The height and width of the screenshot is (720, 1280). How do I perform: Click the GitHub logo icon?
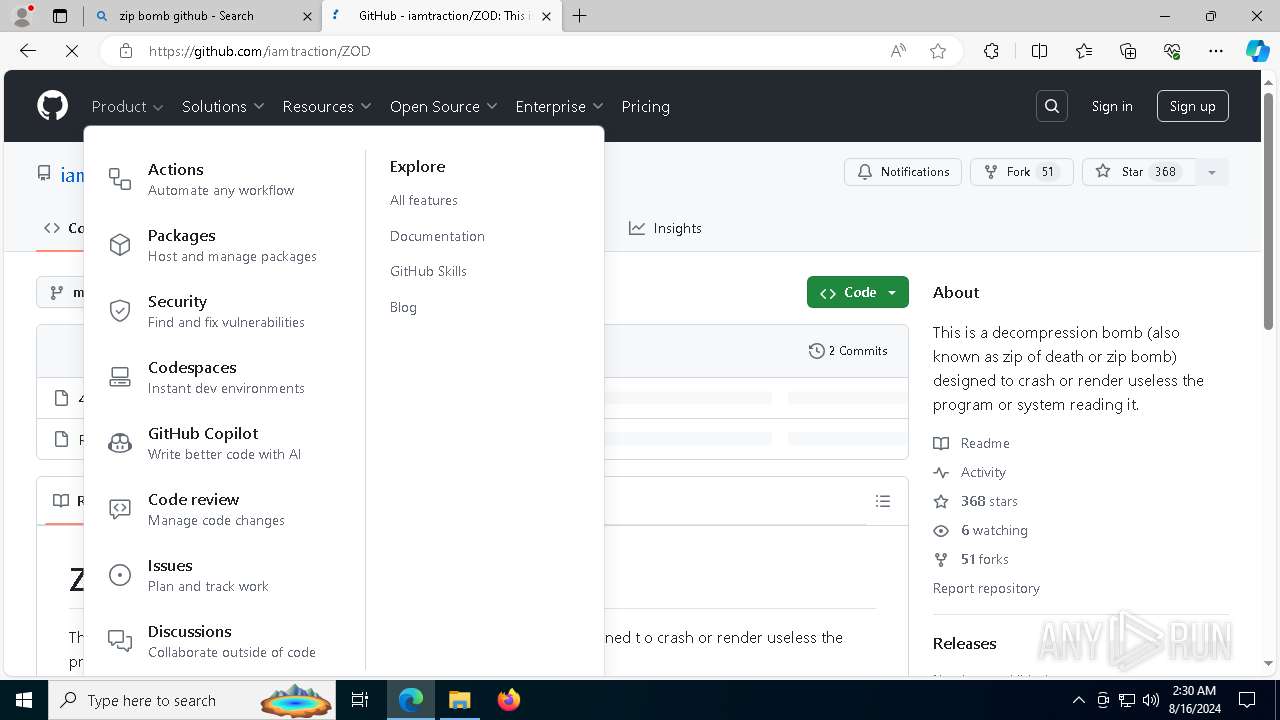pos(52,106)
